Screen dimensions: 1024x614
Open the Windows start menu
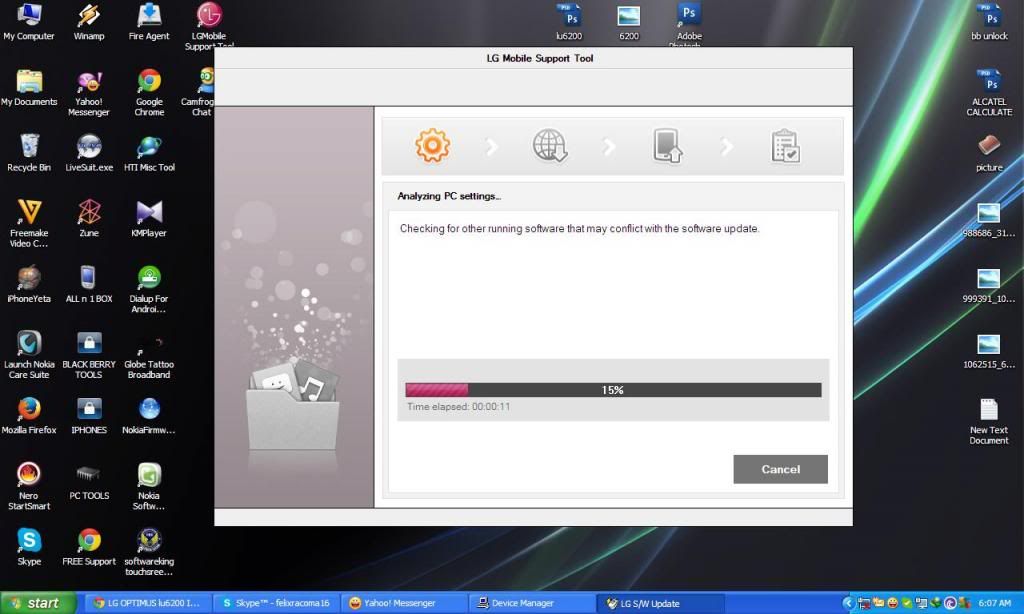(38, 603)
